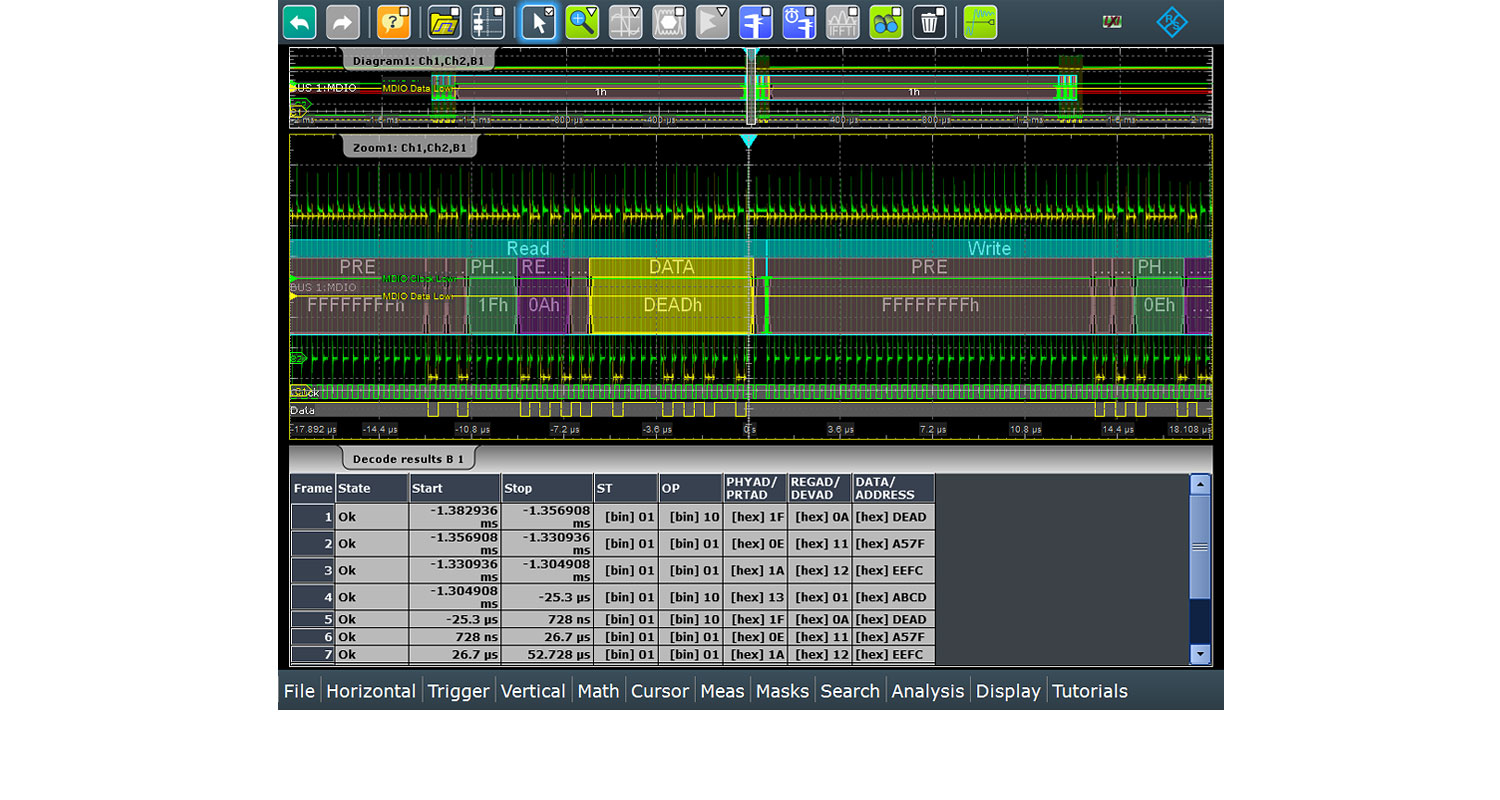
Task: Click the delete trash can icon
Action: [x=929, y=22]
